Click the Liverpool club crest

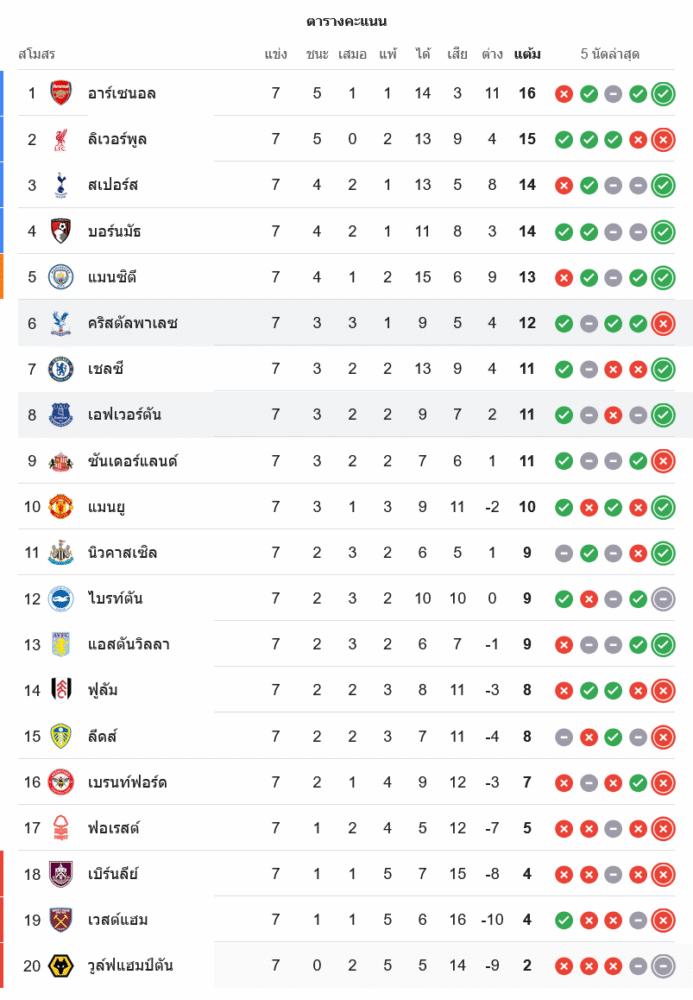[61, 139]
